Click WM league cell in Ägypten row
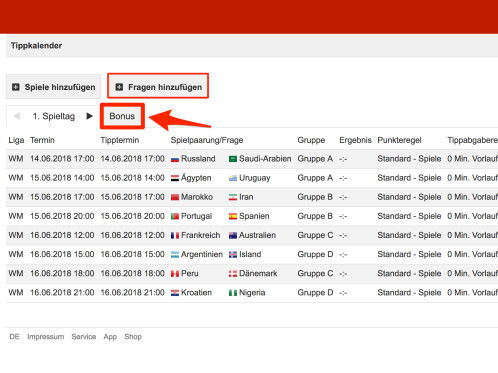The height and width of the screenshot is (373, 498). point(16,178)
